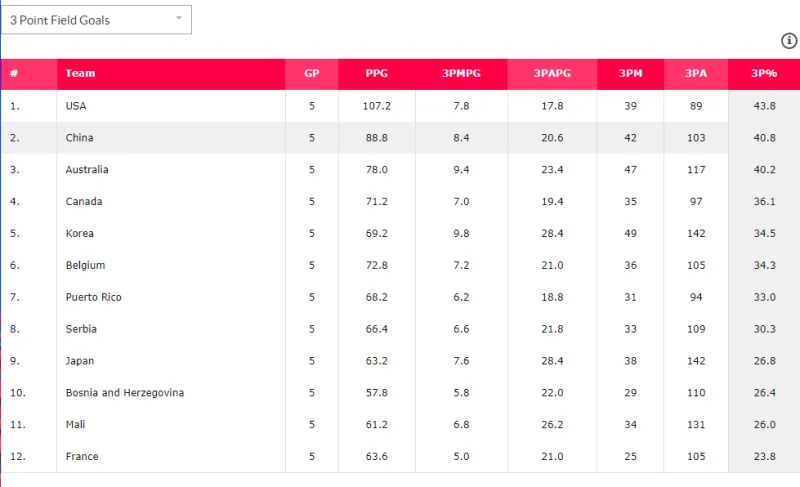Click the France team row
Viewport: 800px width, 487px height.
[82, 457]
